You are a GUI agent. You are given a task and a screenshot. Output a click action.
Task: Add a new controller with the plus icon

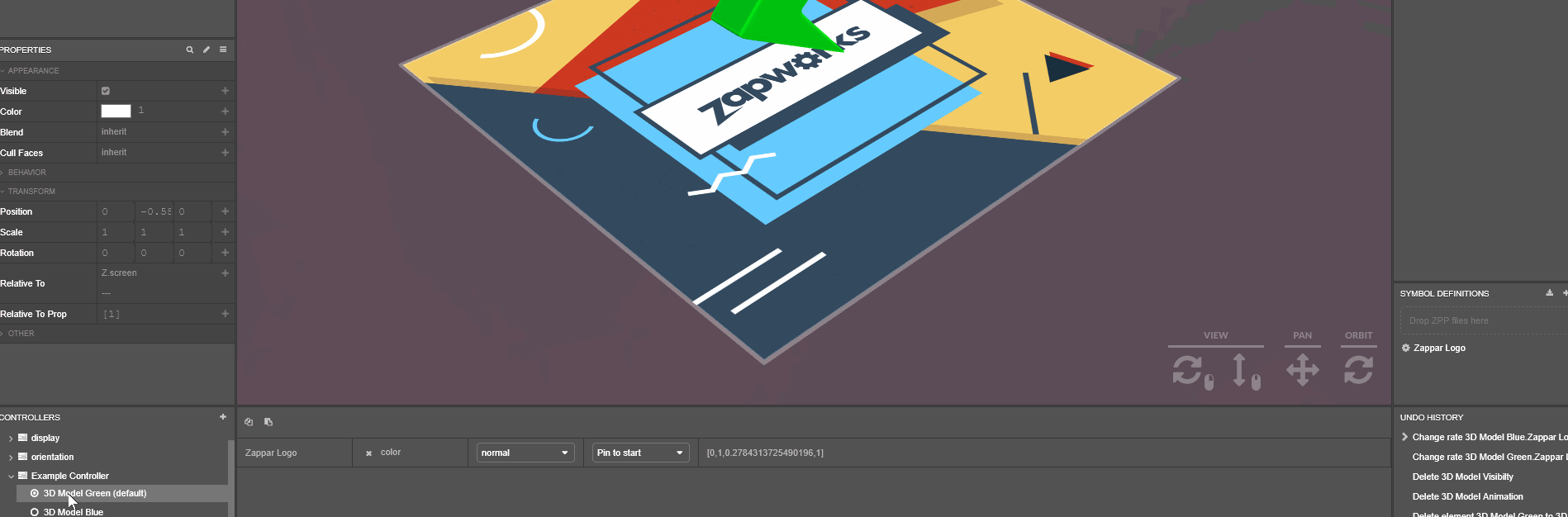click(223, 417)
